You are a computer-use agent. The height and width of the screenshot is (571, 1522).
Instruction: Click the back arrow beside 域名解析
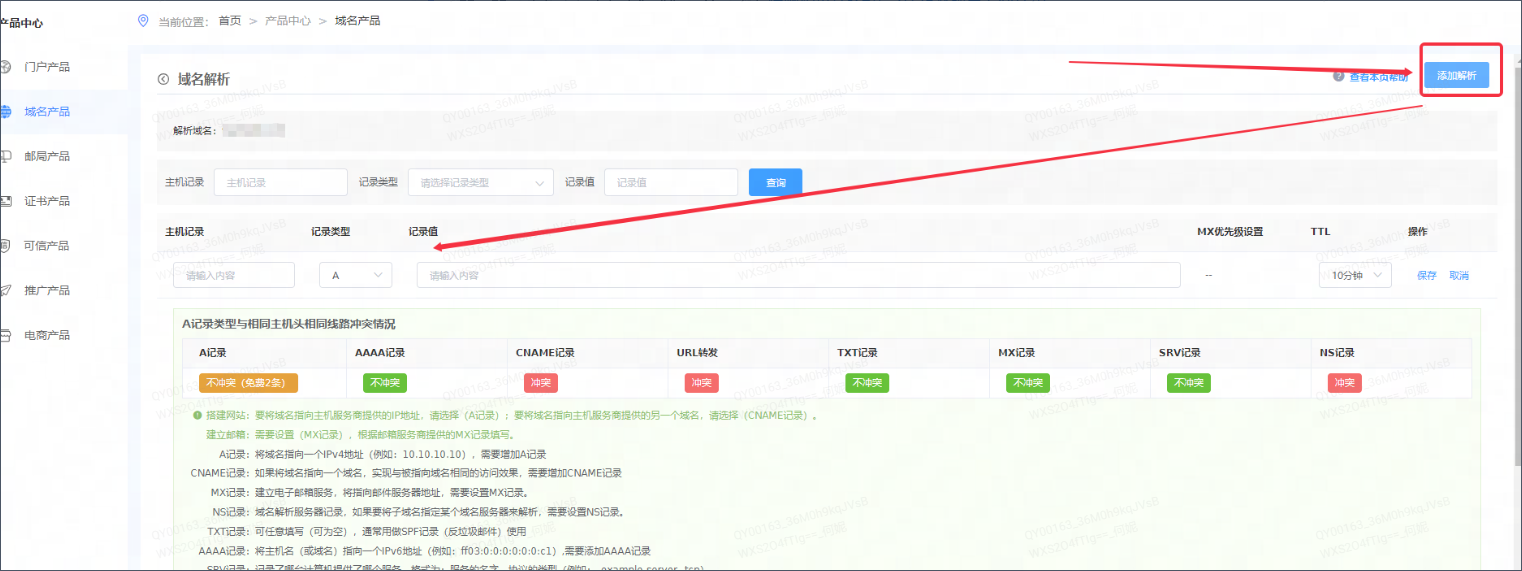coord(163,80)
